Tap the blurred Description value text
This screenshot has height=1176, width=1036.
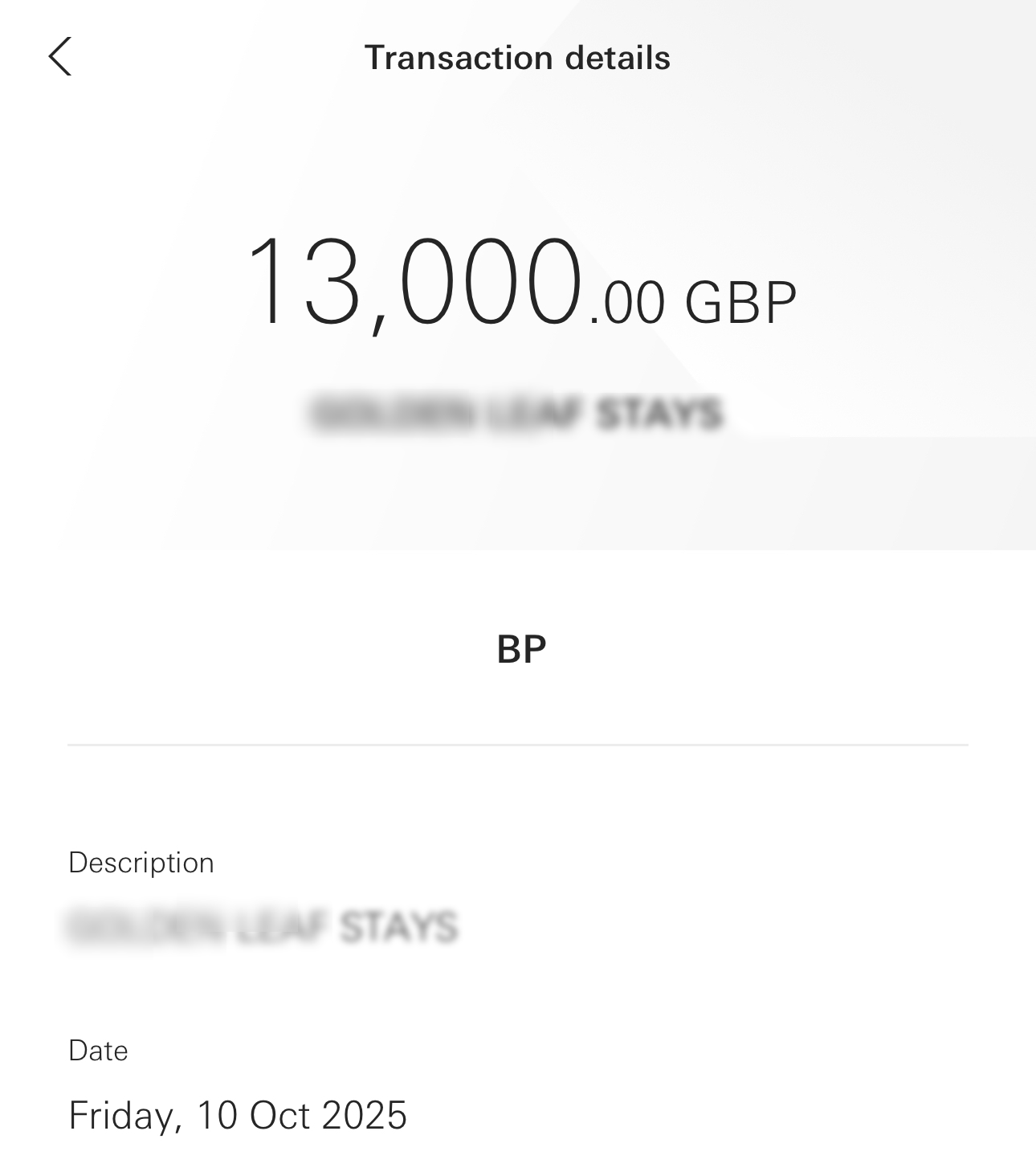click(x=263, y=927)
